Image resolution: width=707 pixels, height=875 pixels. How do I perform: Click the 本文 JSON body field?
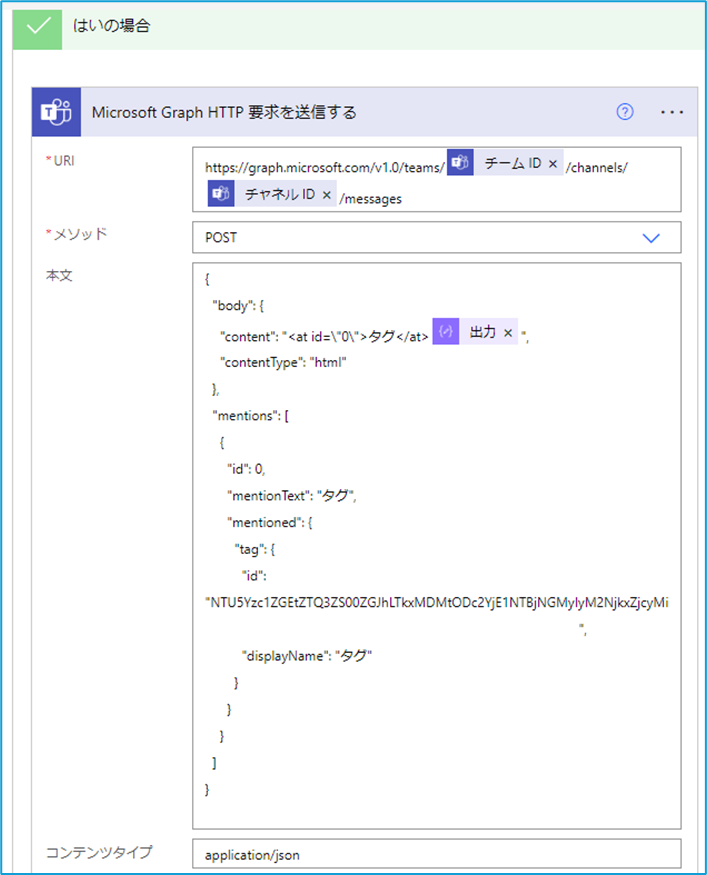(x=436, y=545)
